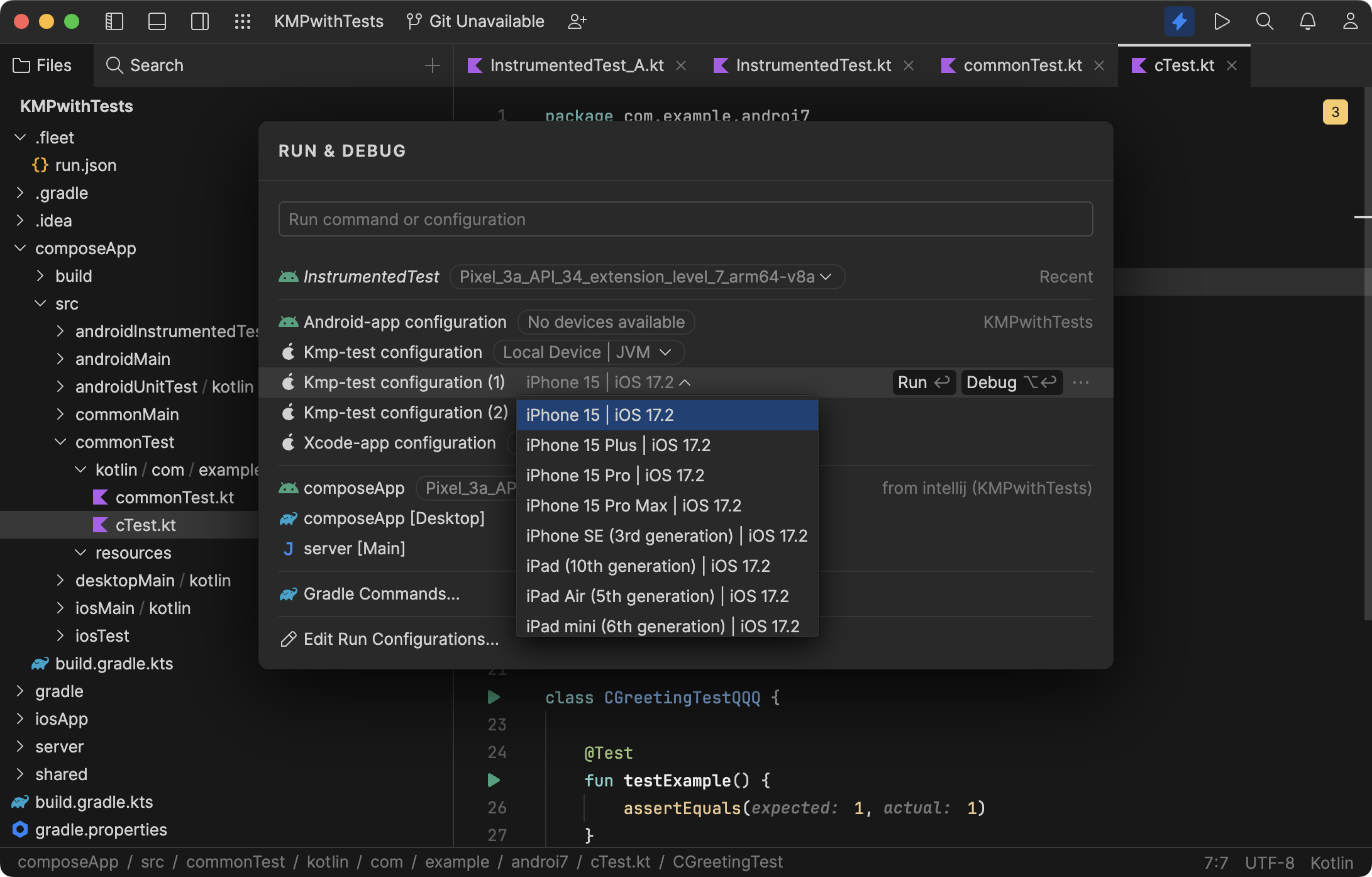Open the notifications bell

point(1307,21)
